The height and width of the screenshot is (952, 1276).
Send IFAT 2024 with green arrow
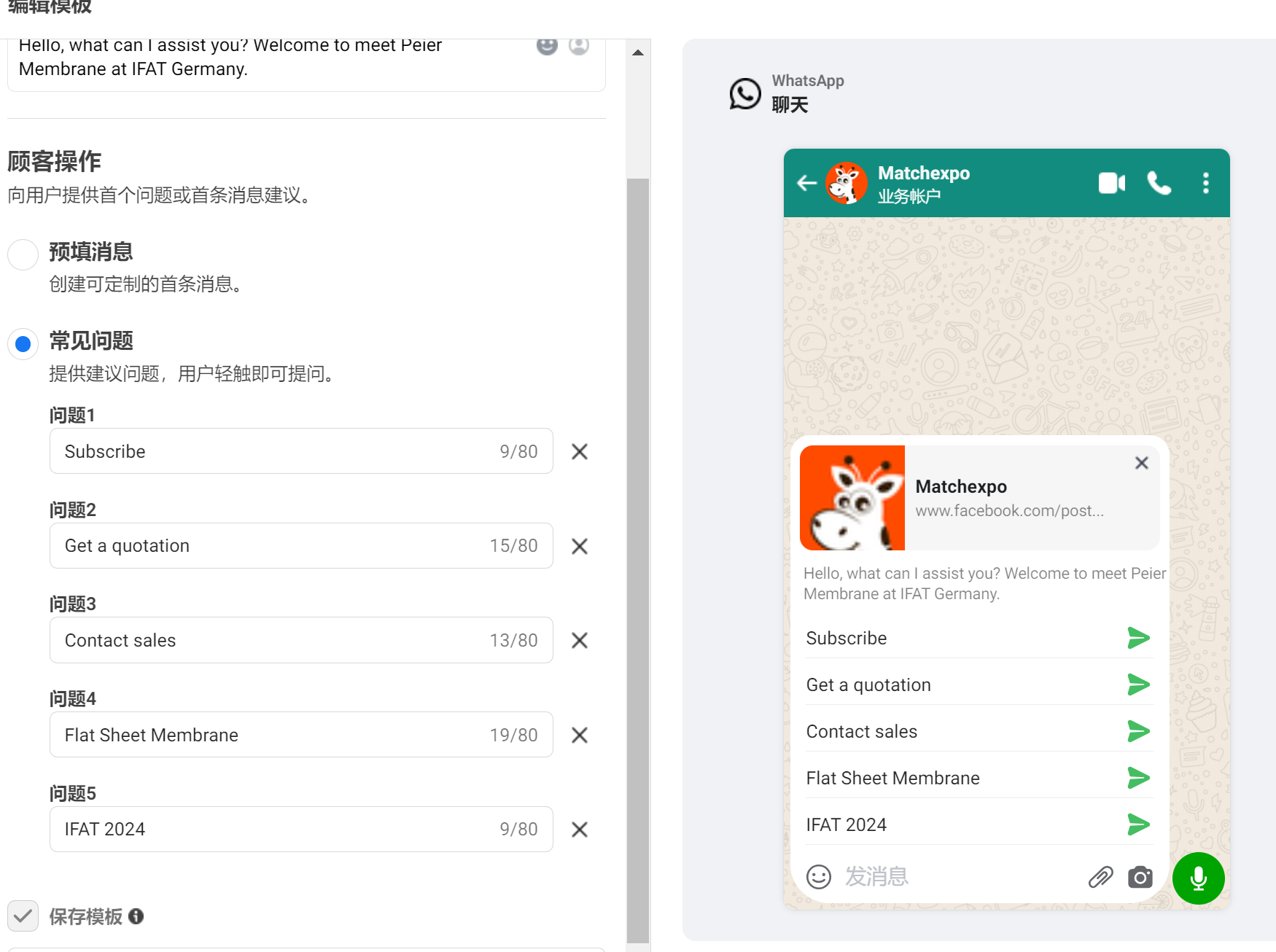point(1138,824)
